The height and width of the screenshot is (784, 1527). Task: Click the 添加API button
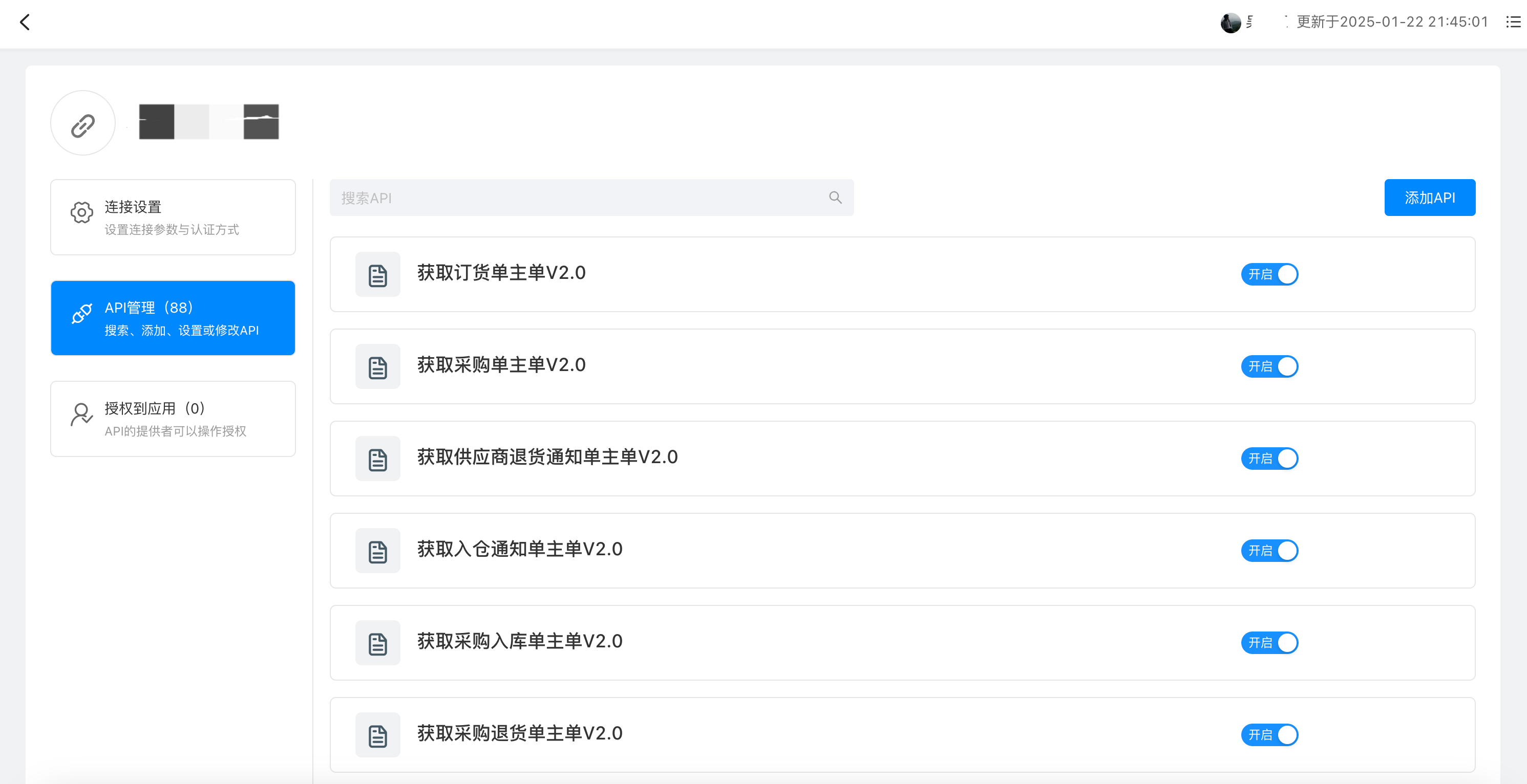[x=1430, y=198]
